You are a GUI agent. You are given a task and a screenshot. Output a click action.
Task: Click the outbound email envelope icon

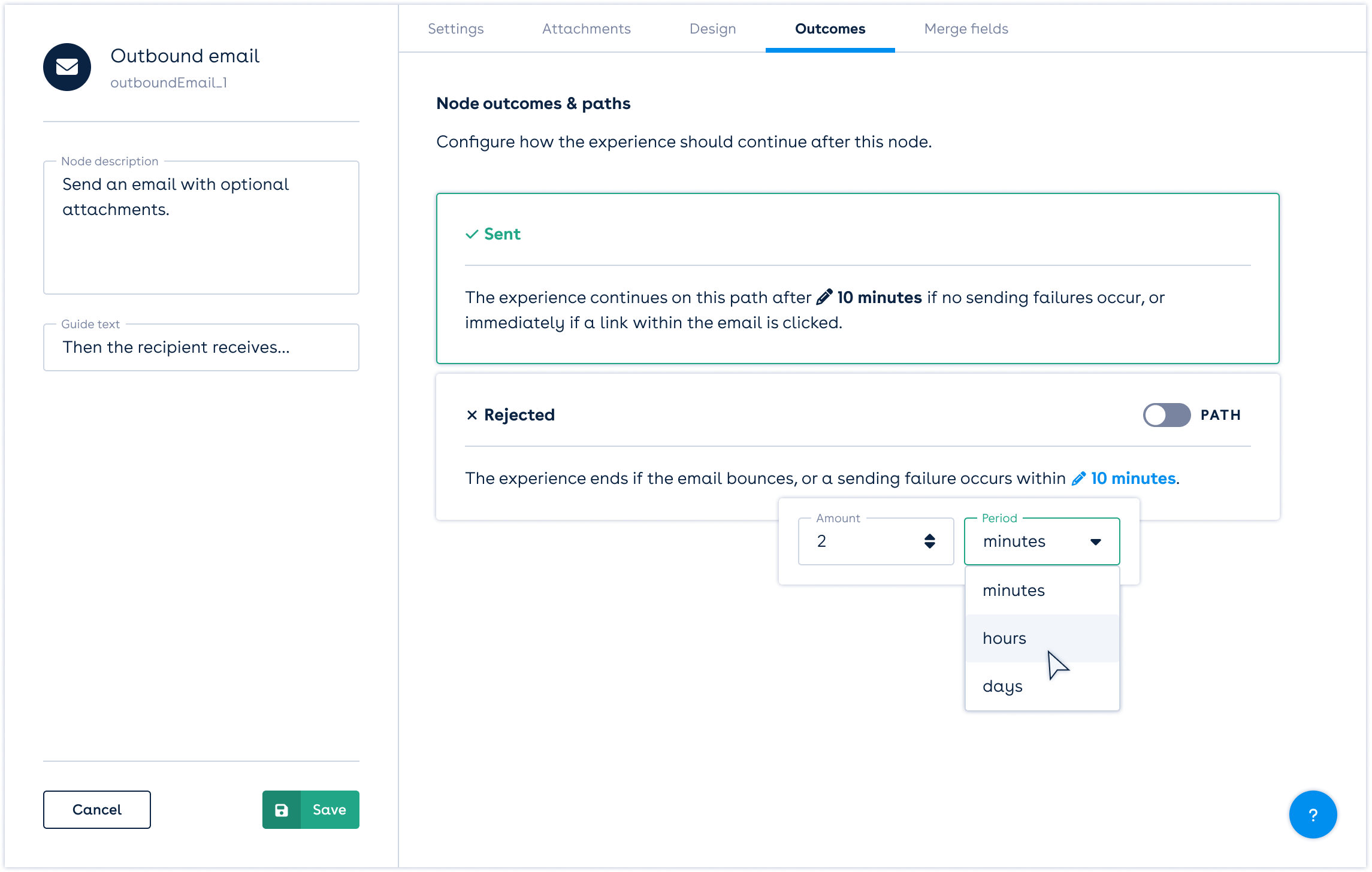coord(67,67)
